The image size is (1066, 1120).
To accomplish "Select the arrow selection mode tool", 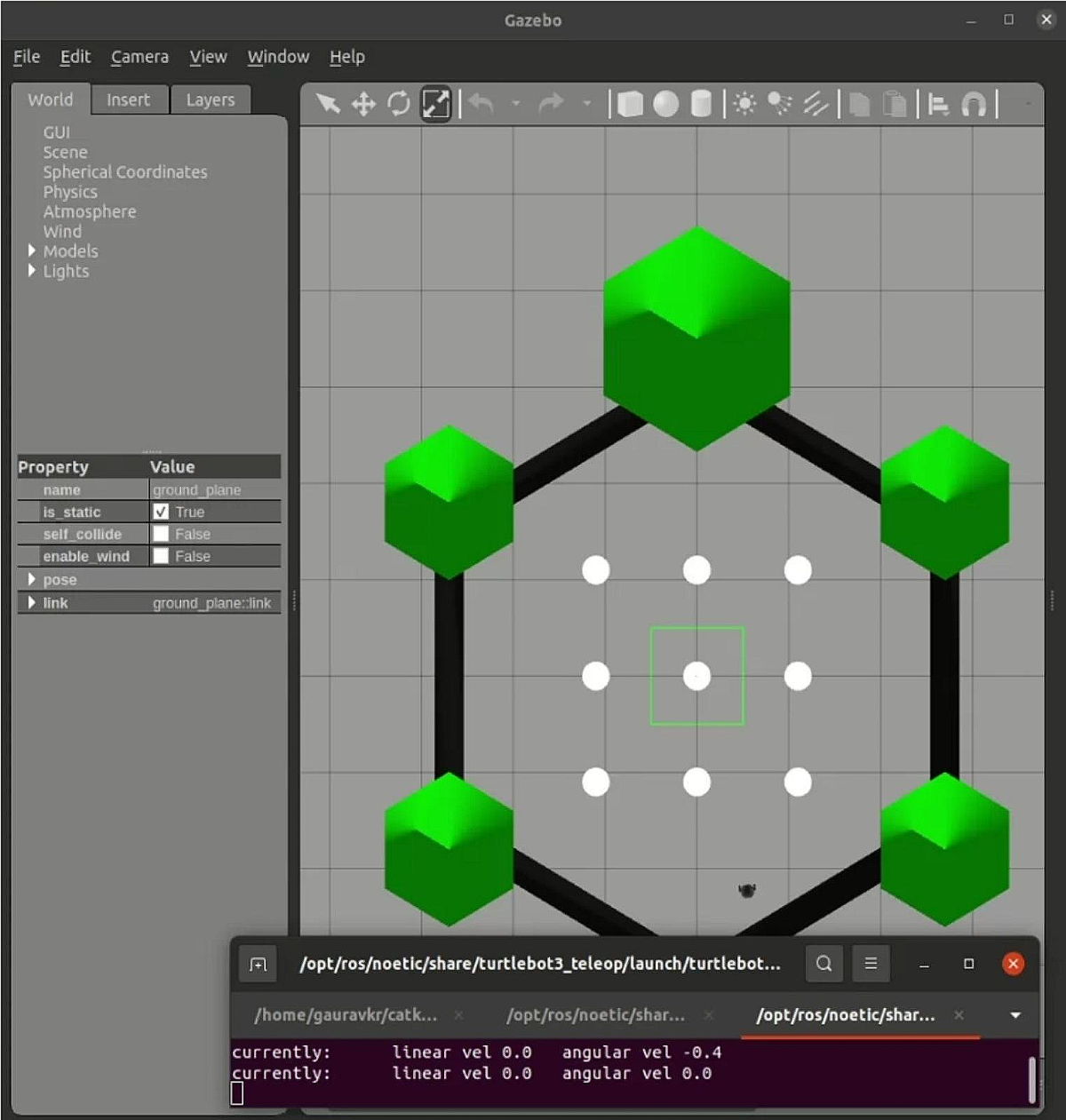I will [328, 104].
